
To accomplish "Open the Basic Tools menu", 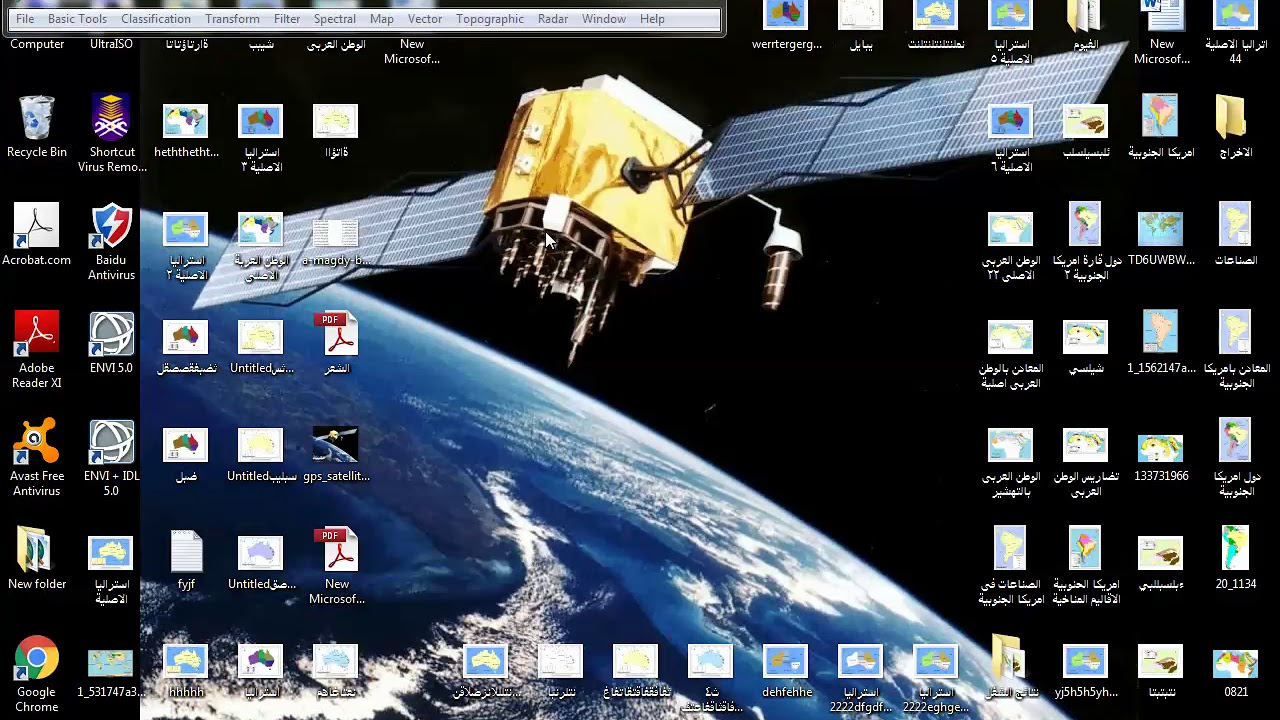I will pyautogui.click(x=77, y=19).
